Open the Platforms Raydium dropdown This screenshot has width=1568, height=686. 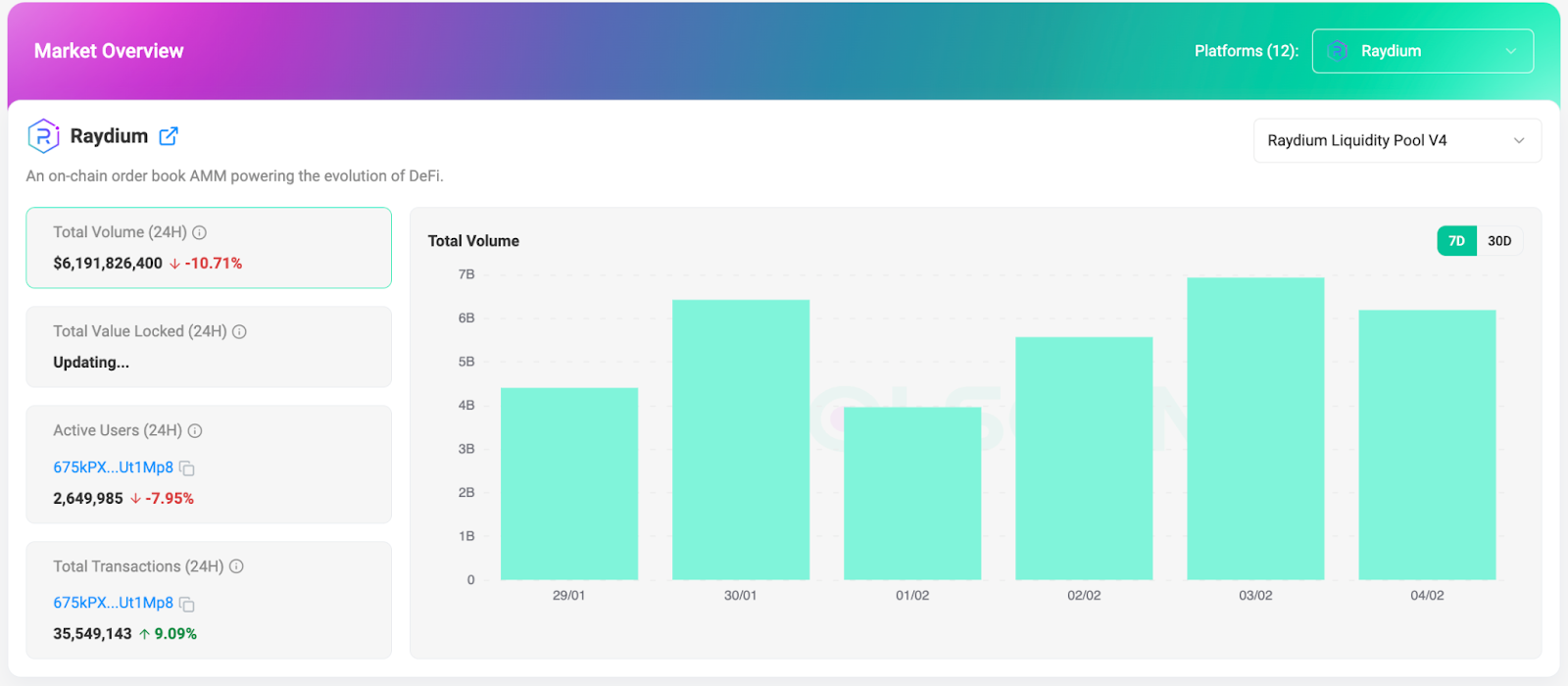[x=1422, y=51]
